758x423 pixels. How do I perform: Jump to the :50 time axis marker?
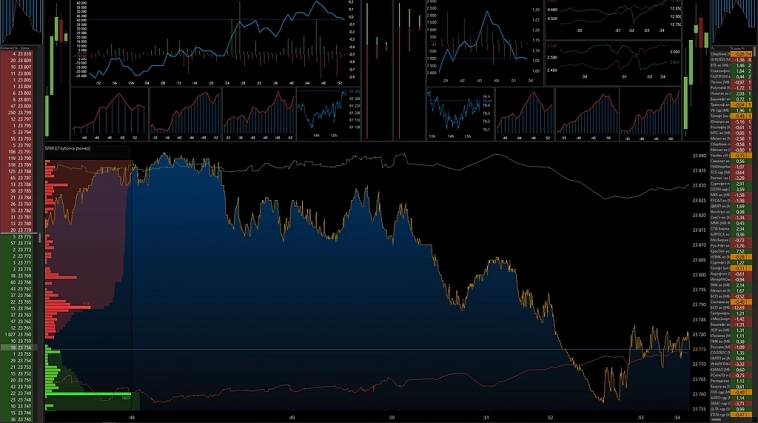(x=392, y=416)
